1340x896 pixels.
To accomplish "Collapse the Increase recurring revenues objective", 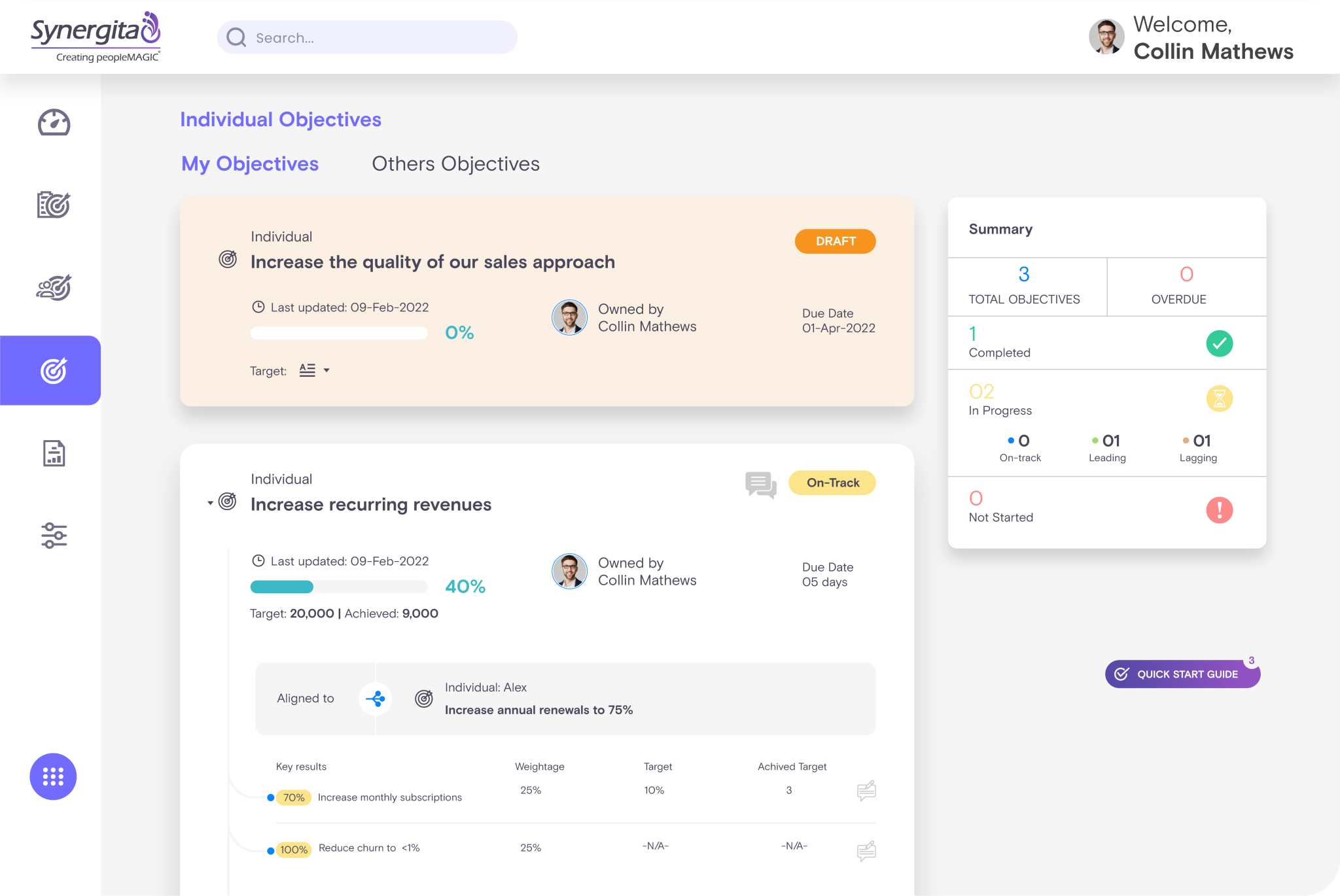I will (x=208, y=502).
